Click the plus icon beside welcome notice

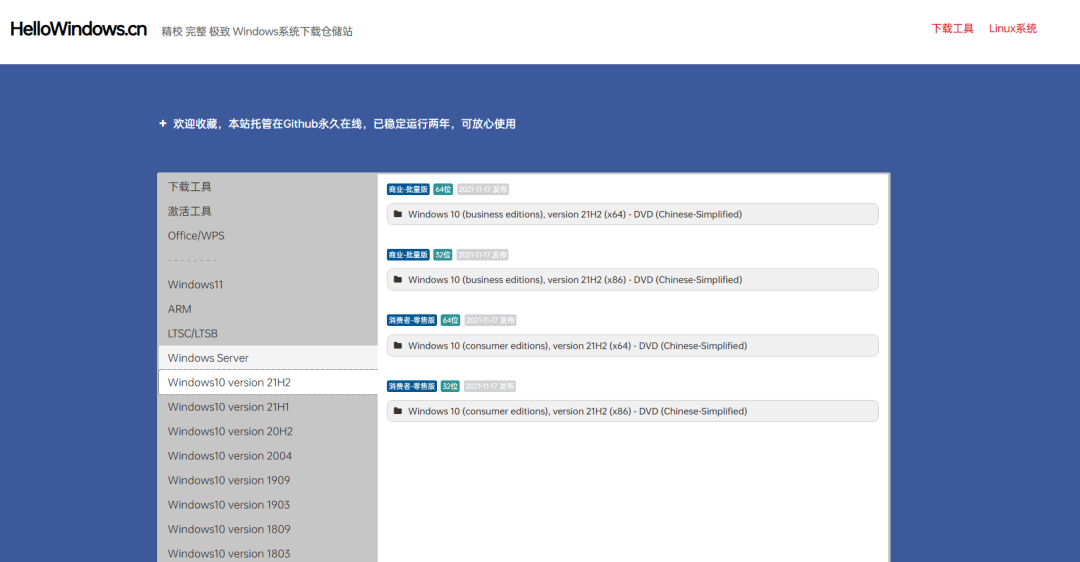tap(163, 123)
